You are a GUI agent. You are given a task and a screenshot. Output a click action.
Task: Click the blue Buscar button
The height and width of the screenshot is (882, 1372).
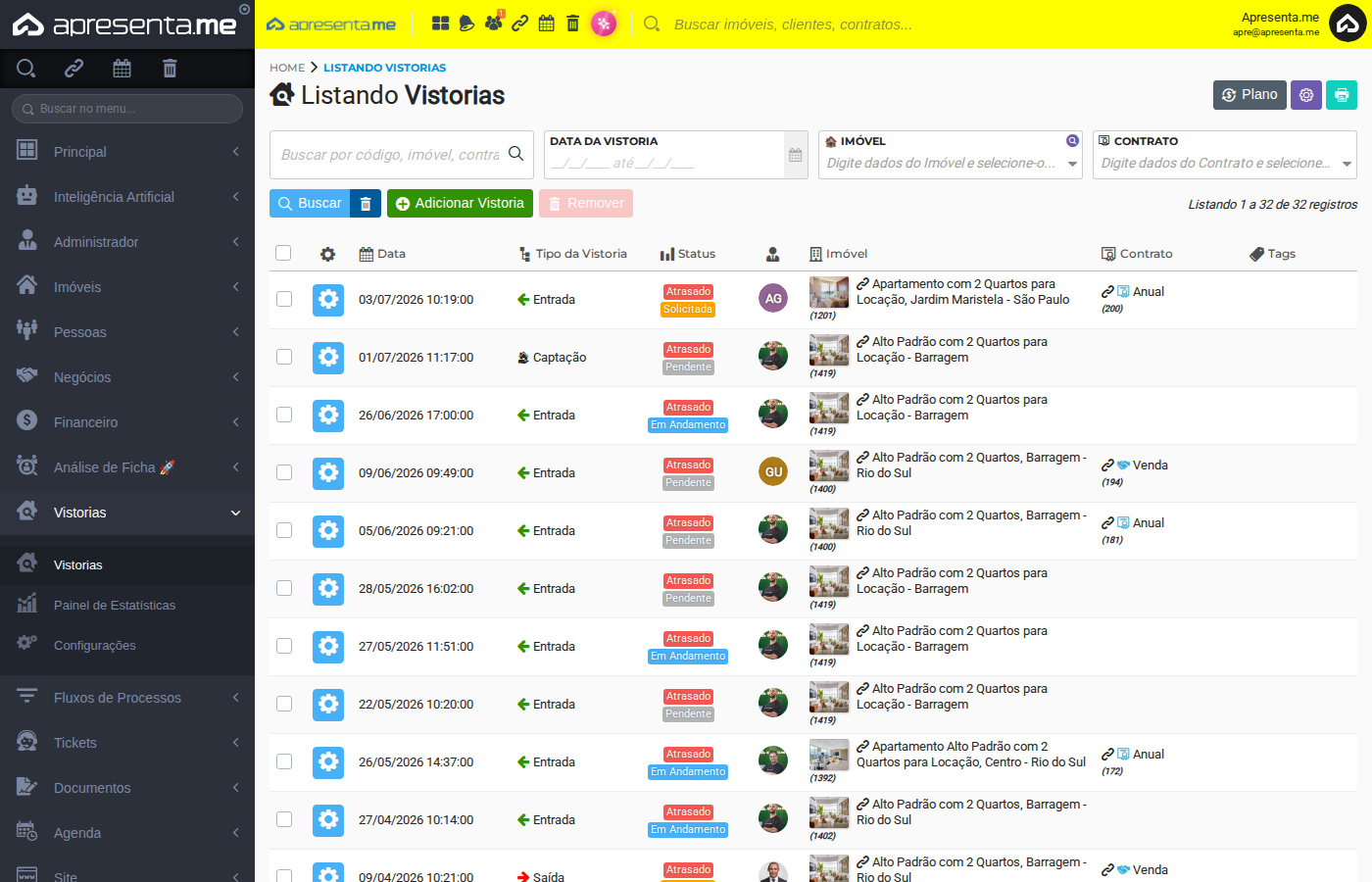[x=310, y=204]
